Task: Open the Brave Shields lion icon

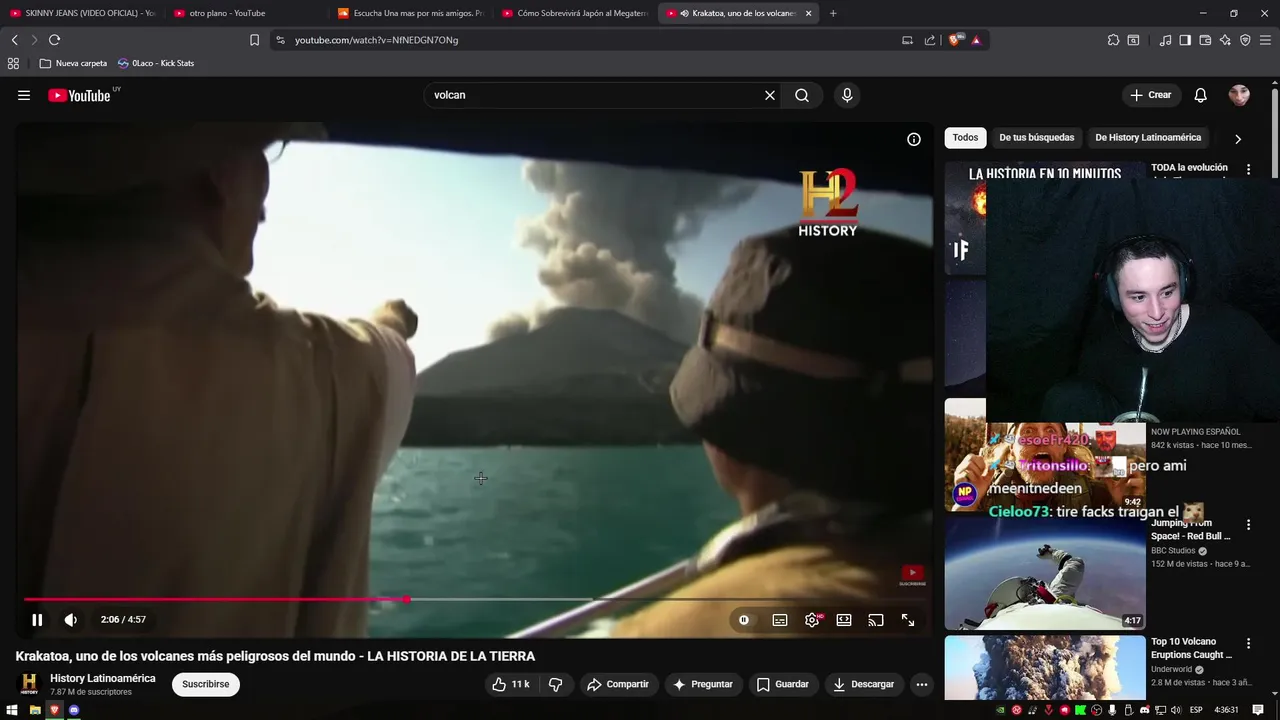Action: click(956, 40)
